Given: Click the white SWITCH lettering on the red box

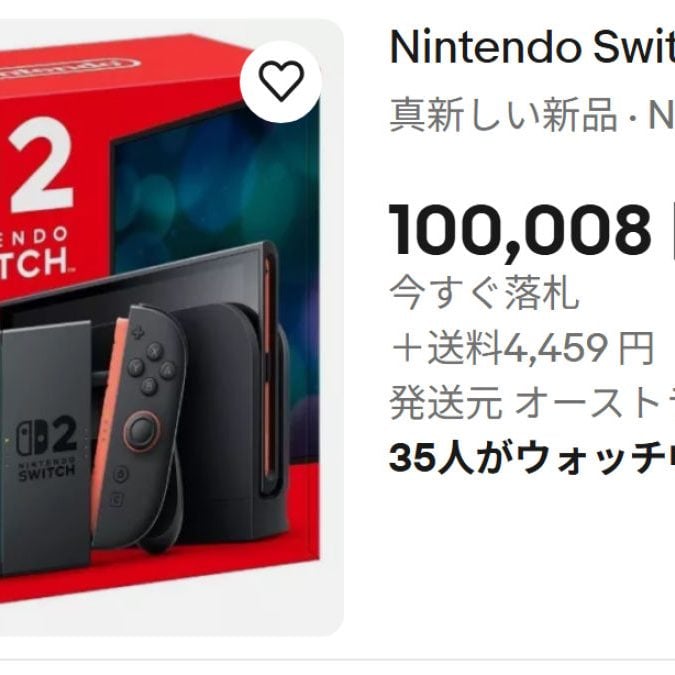Looking at the screenshot, I should [x=34, y=261].
